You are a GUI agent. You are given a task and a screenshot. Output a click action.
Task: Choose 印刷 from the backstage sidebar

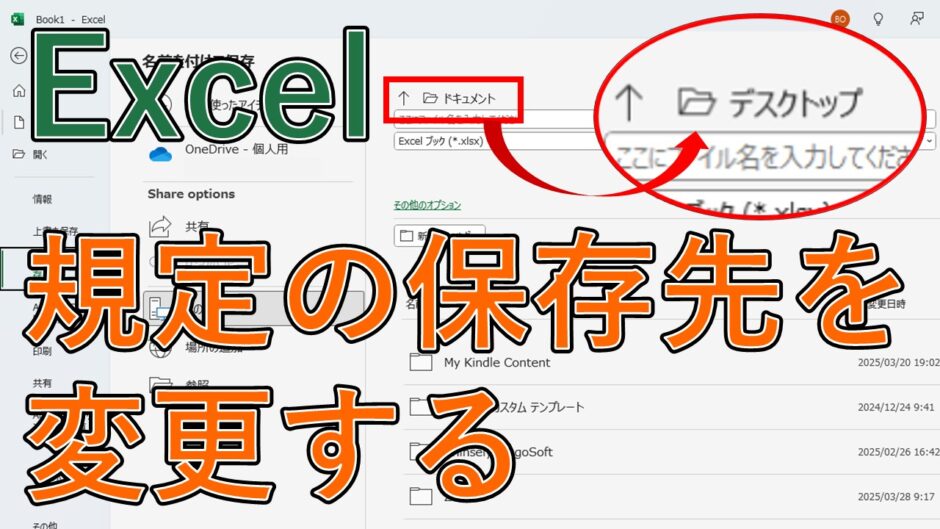(x=42, y=351)
